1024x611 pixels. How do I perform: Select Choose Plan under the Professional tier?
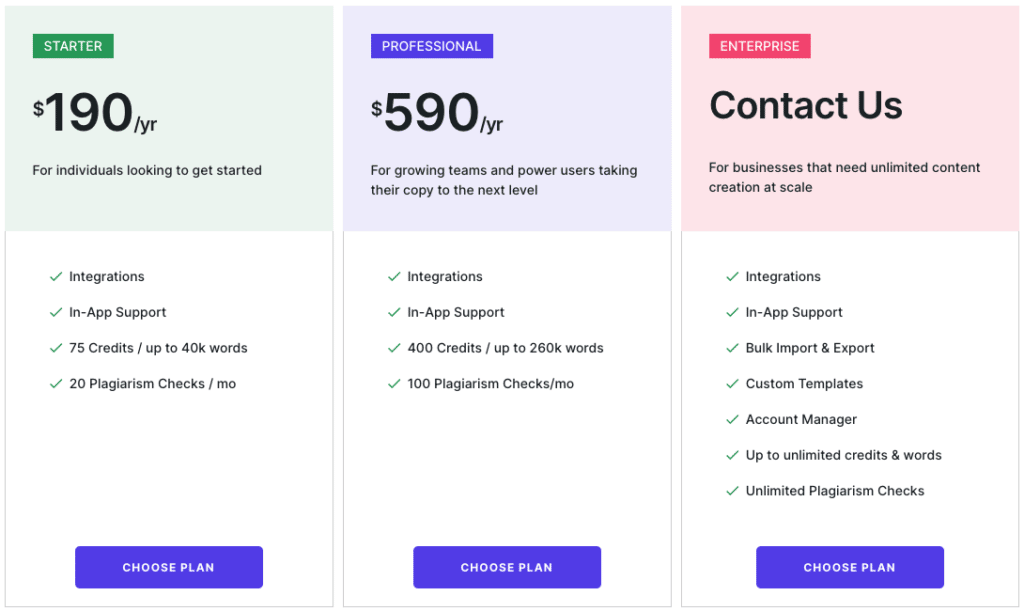tap(507, 567)
